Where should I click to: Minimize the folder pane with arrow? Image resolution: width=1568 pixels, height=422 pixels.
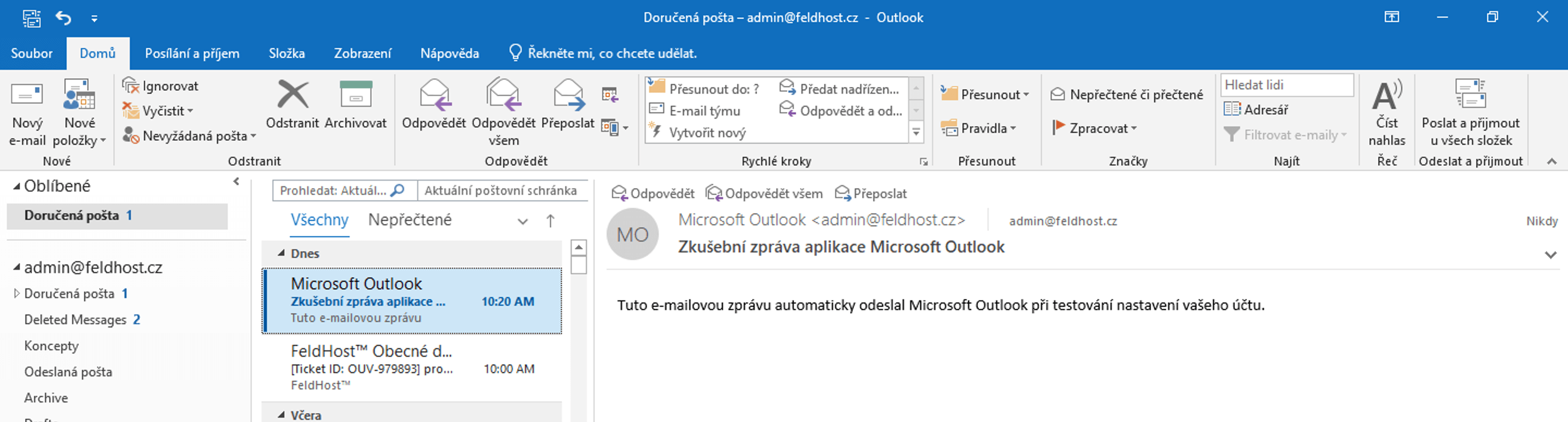coord(236,181)
